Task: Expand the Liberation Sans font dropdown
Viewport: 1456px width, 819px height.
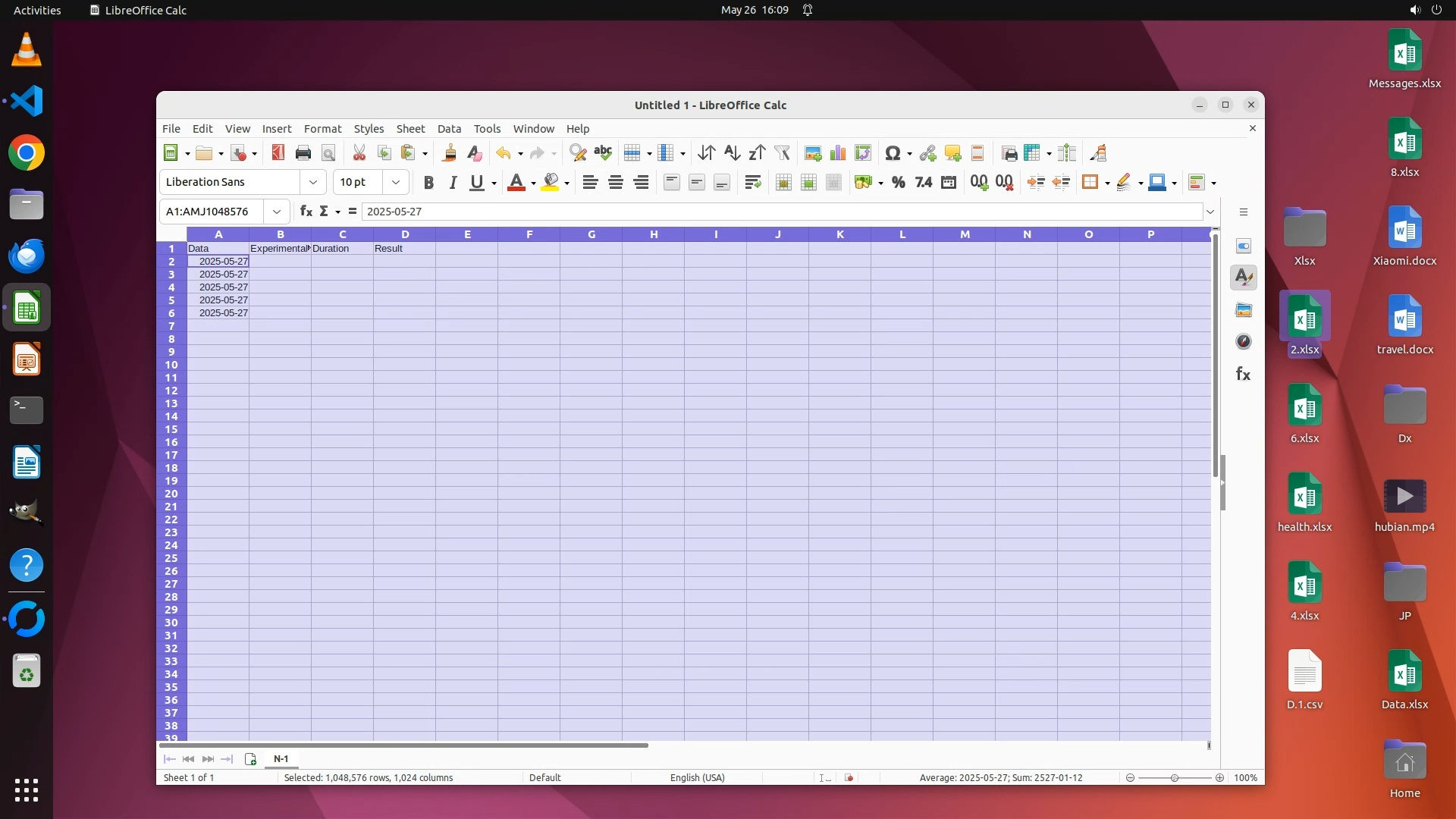Action: pyautogui.click(x=312, y=182)
